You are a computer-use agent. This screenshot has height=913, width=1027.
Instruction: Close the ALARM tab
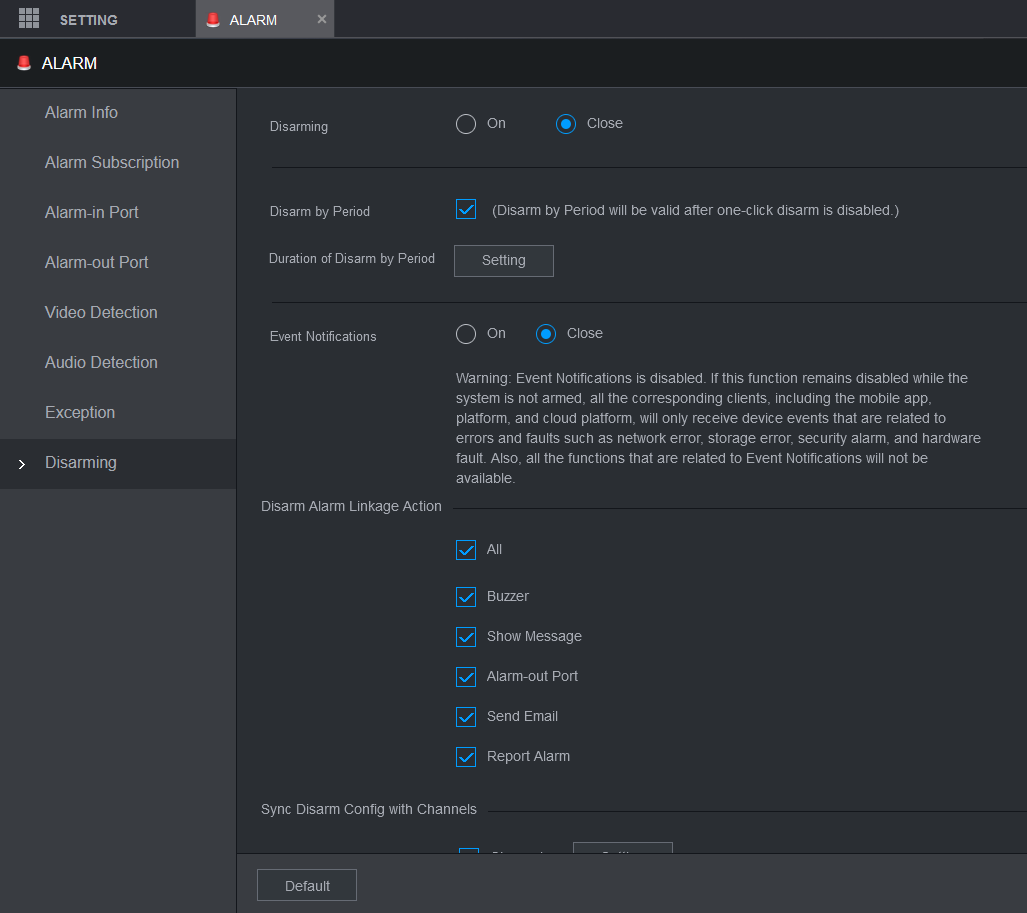coord(322,19)
